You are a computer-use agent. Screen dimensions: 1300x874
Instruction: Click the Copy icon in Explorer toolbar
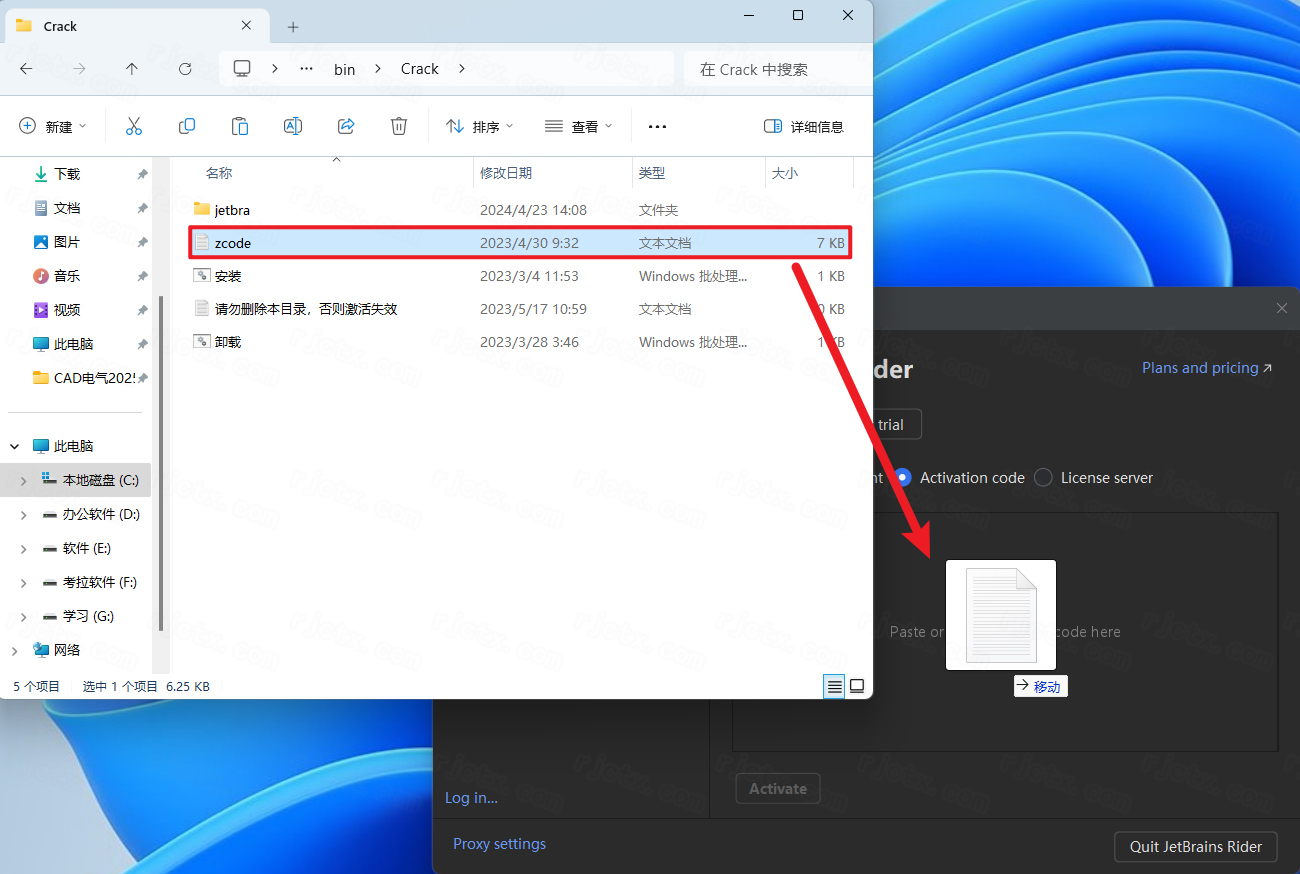pyautogui.click(x=187, y=126)
